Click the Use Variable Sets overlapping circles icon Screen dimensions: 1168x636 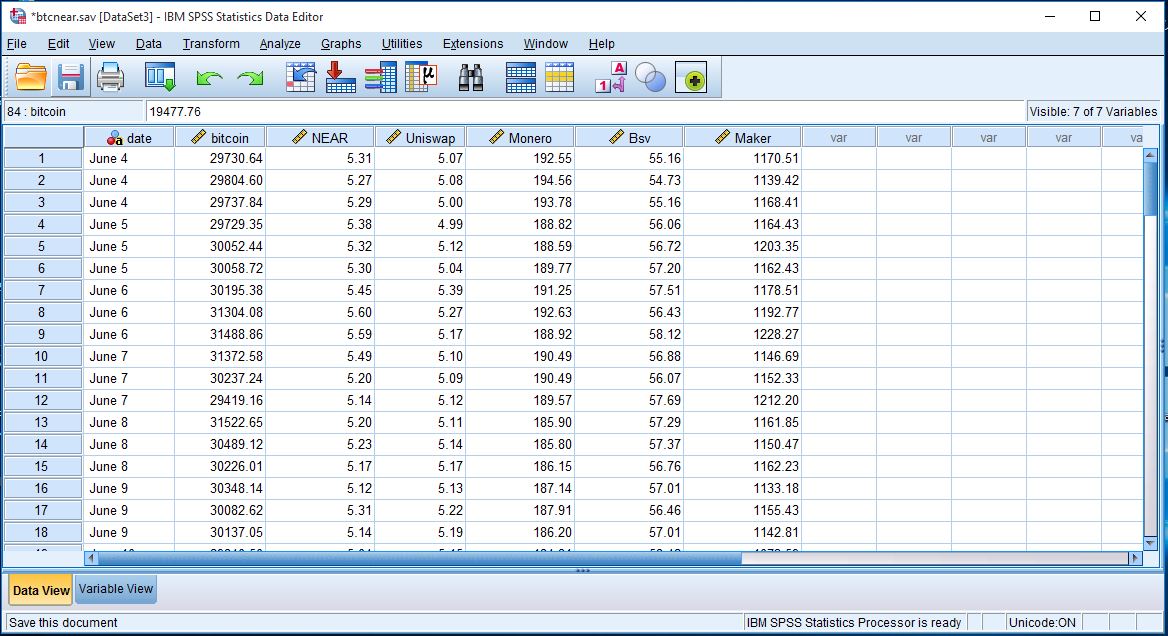(x=650, y=77)
